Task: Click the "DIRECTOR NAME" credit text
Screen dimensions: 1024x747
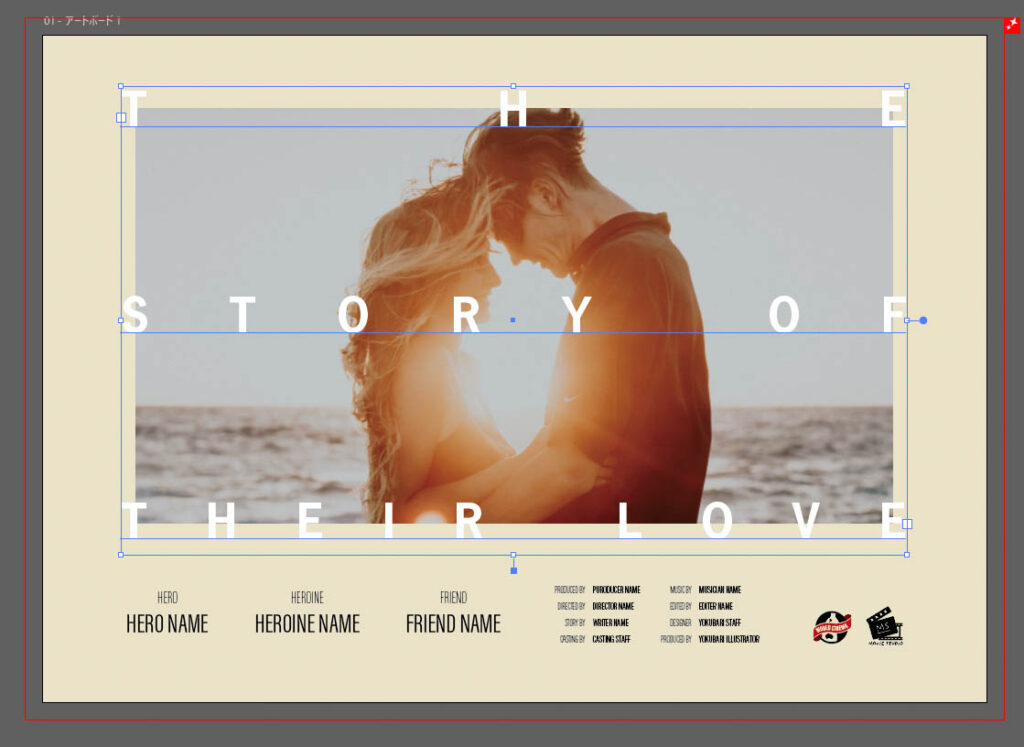Action: 613,606
